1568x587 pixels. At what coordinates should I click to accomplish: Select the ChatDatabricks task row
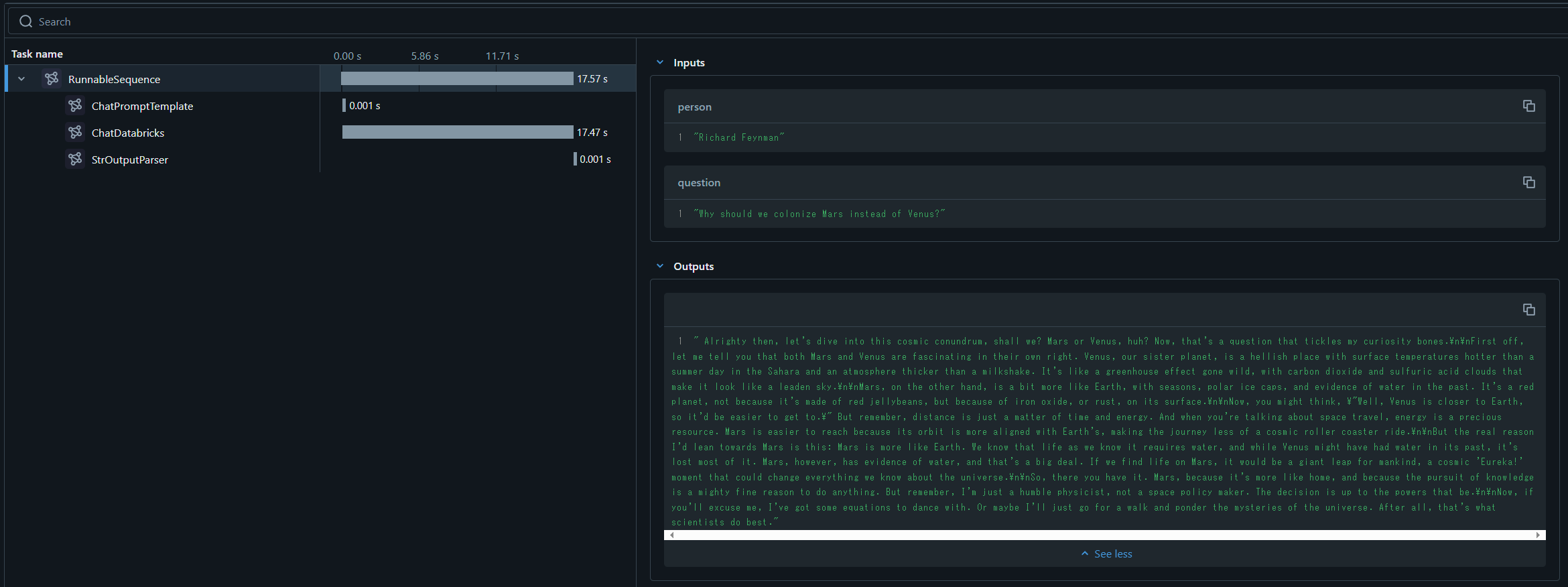click(x=320, y=132)
